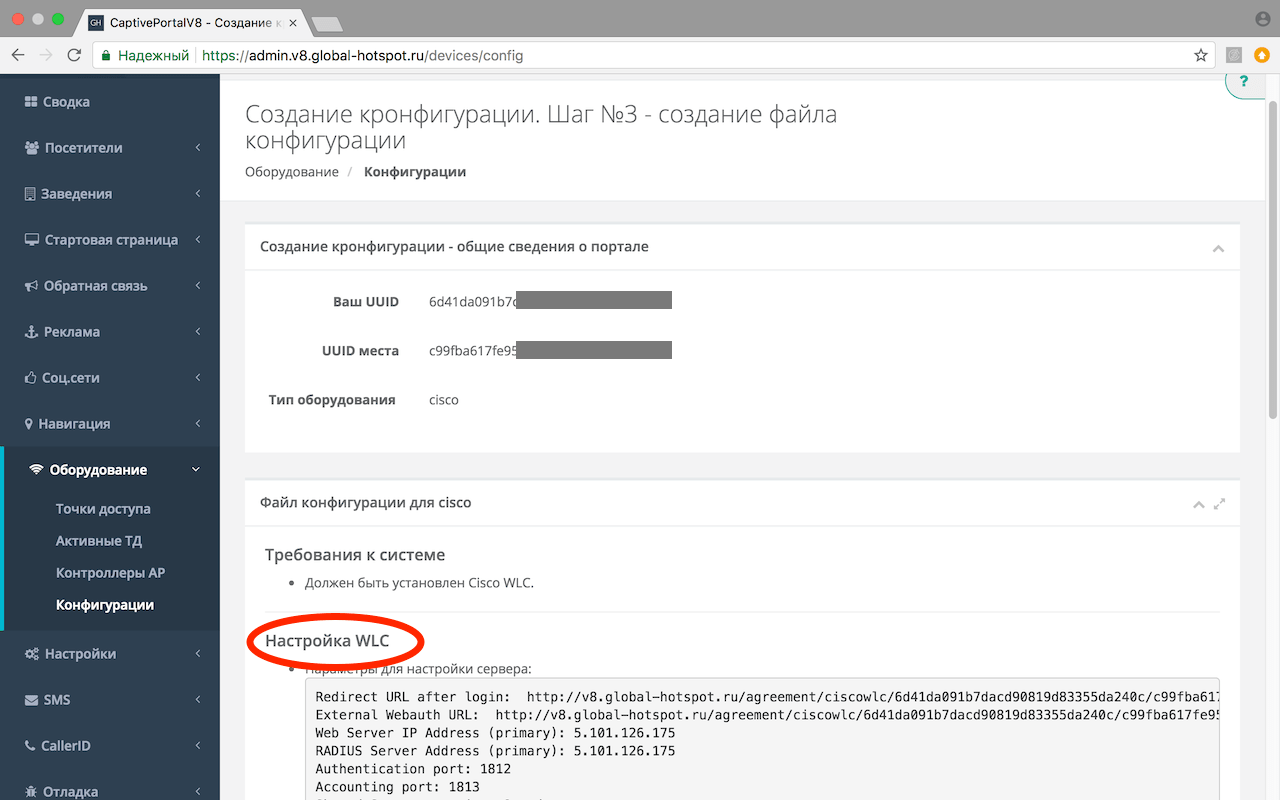Click the SMS envelope icon

point(31,700)
